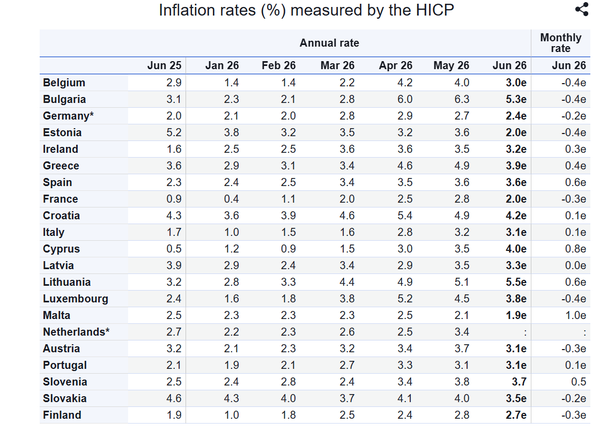This screenshot has width=600, height=430.
Task: Click the Apr 26 column header
Action: click(x=396, y=65)
